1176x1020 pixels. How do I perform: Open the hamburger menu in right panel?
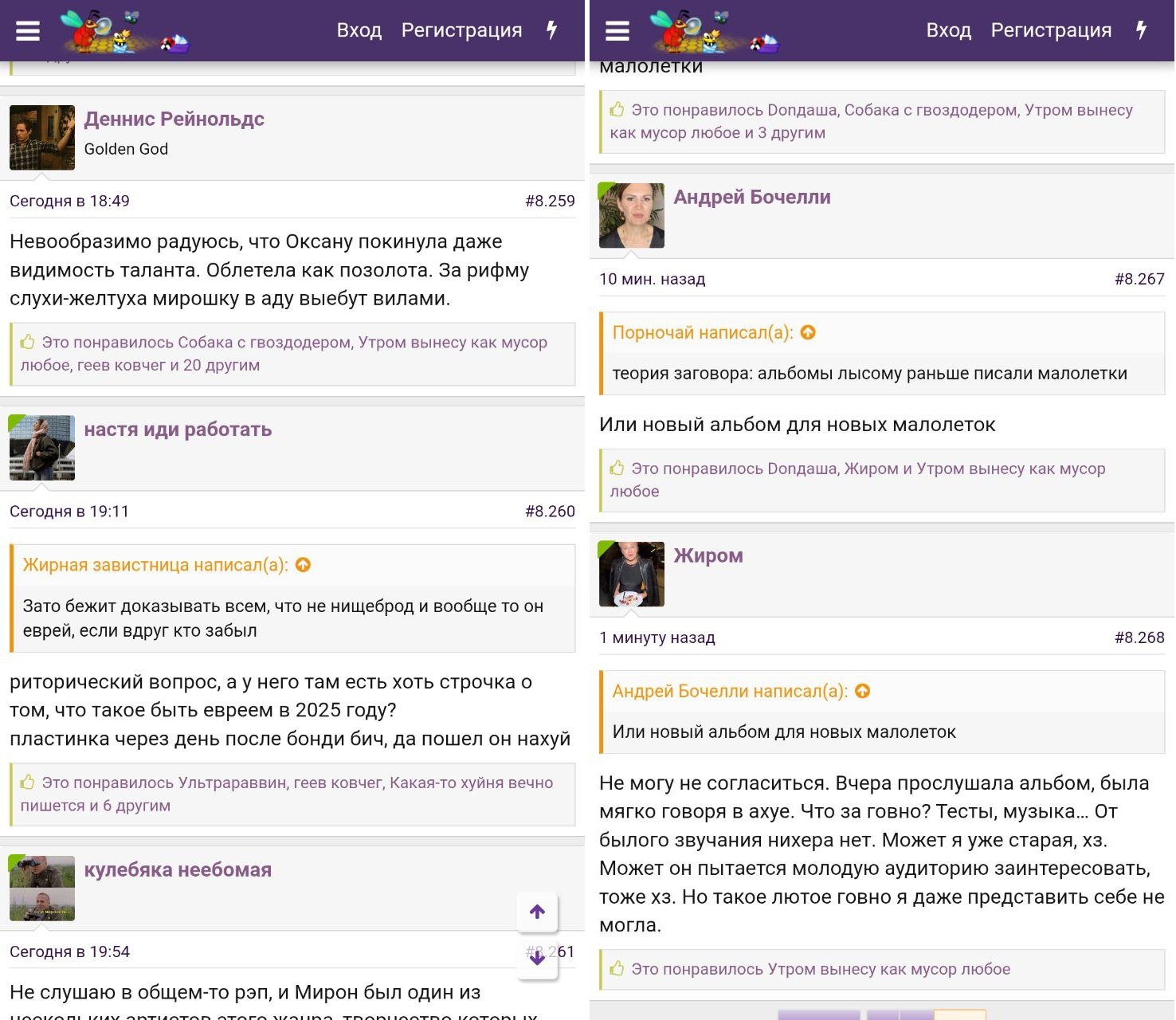[x=617, y=30]
